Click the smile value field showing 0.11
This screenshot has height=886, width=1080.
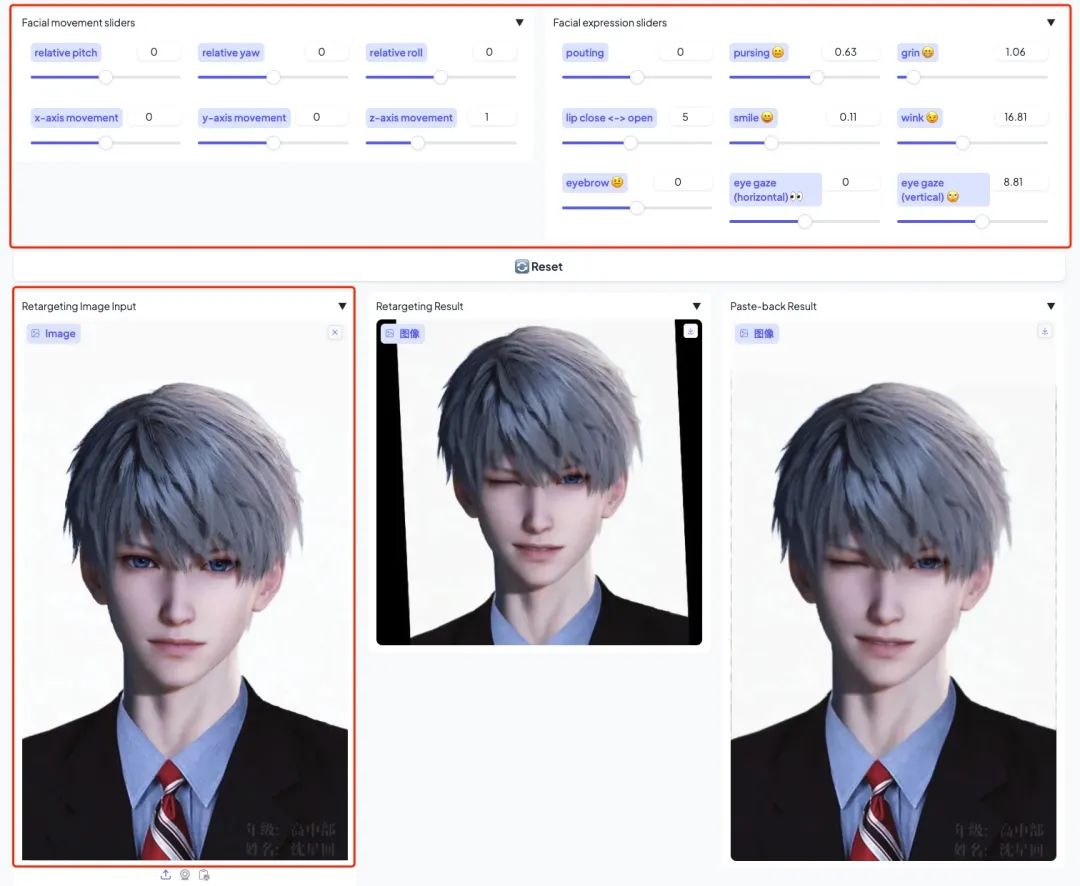(853, 117)
